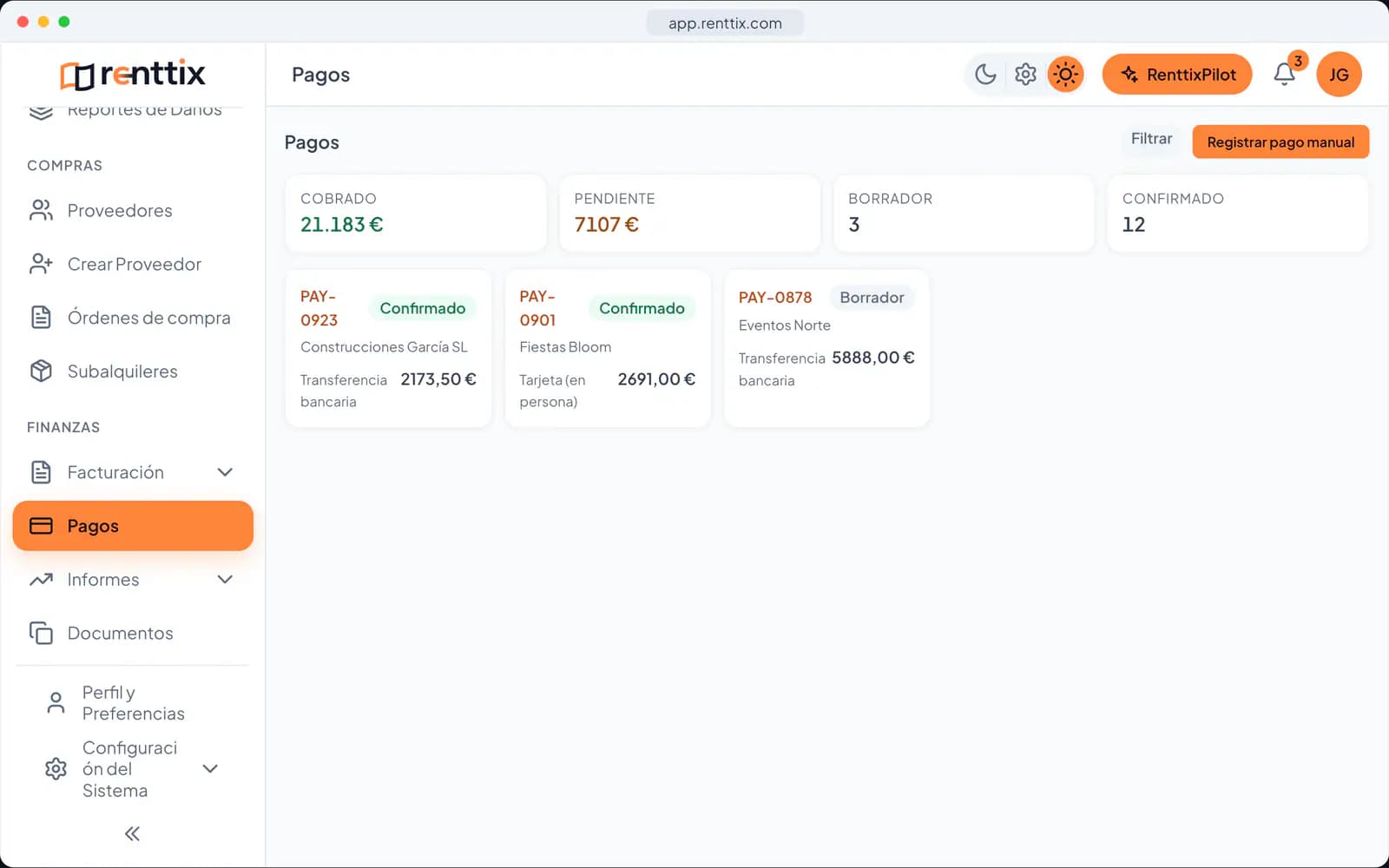
Task: Open JG user avatar menu
Action: (1339, 75)
